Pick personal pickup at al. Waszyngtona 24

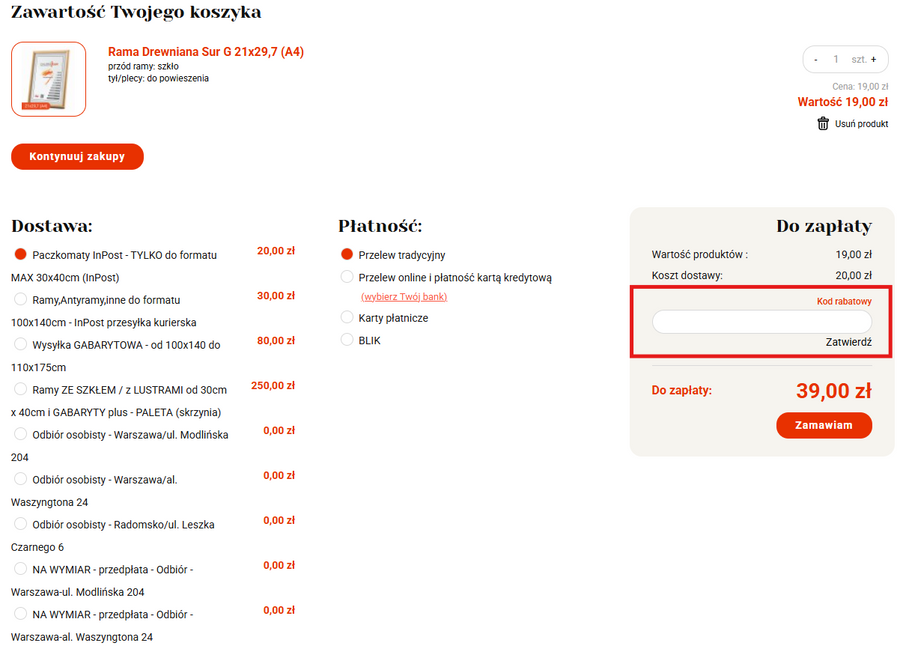tap(20, 479)
